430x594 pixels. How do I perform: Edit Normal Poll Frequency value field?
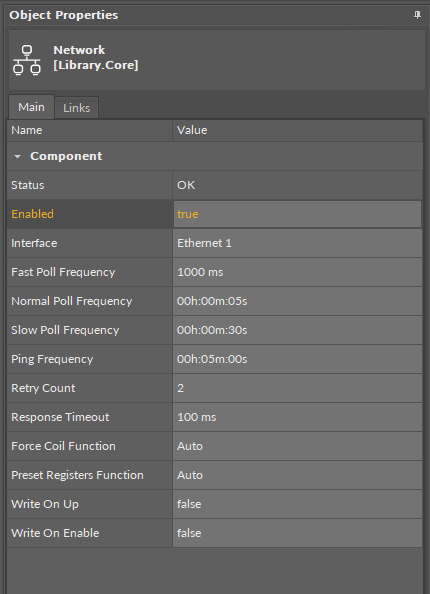(x=297, y=301)
